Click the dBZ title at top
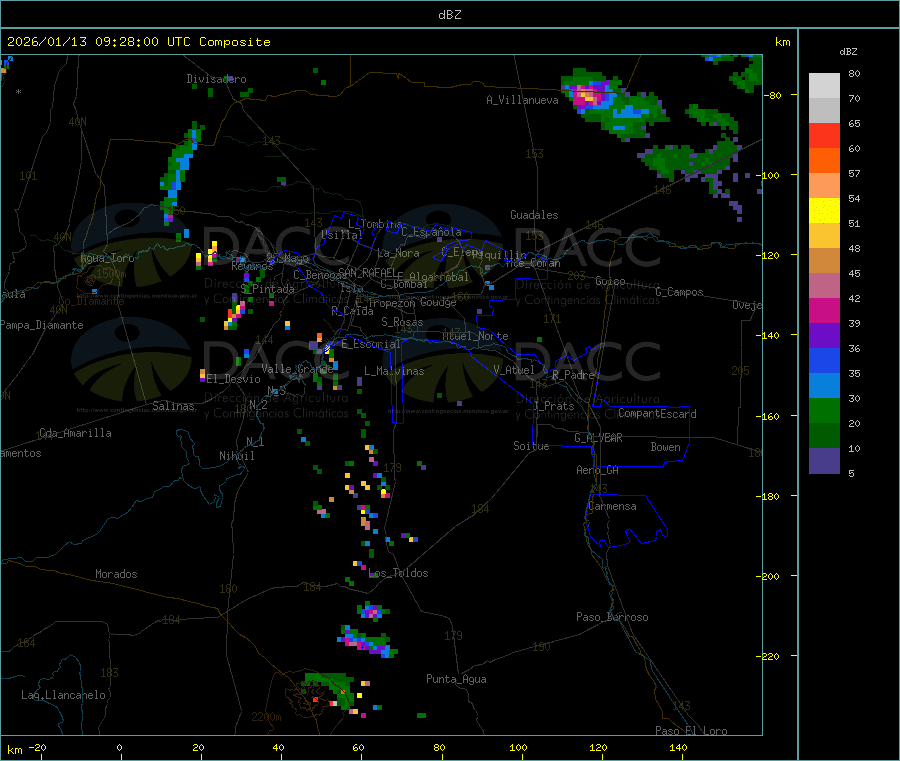The image size is (900, 761). 449,15
